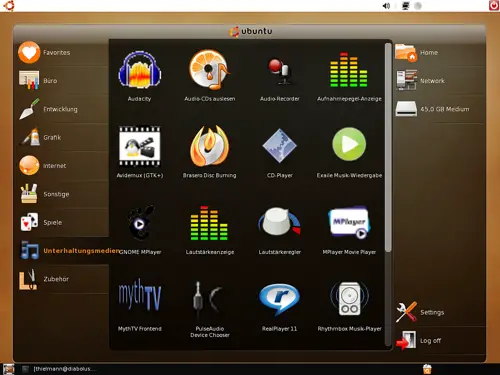The height and width of the screenshot is (375, 500).
Task: Open Audio-CDs auslesen ripper
Action: [210, 76]
